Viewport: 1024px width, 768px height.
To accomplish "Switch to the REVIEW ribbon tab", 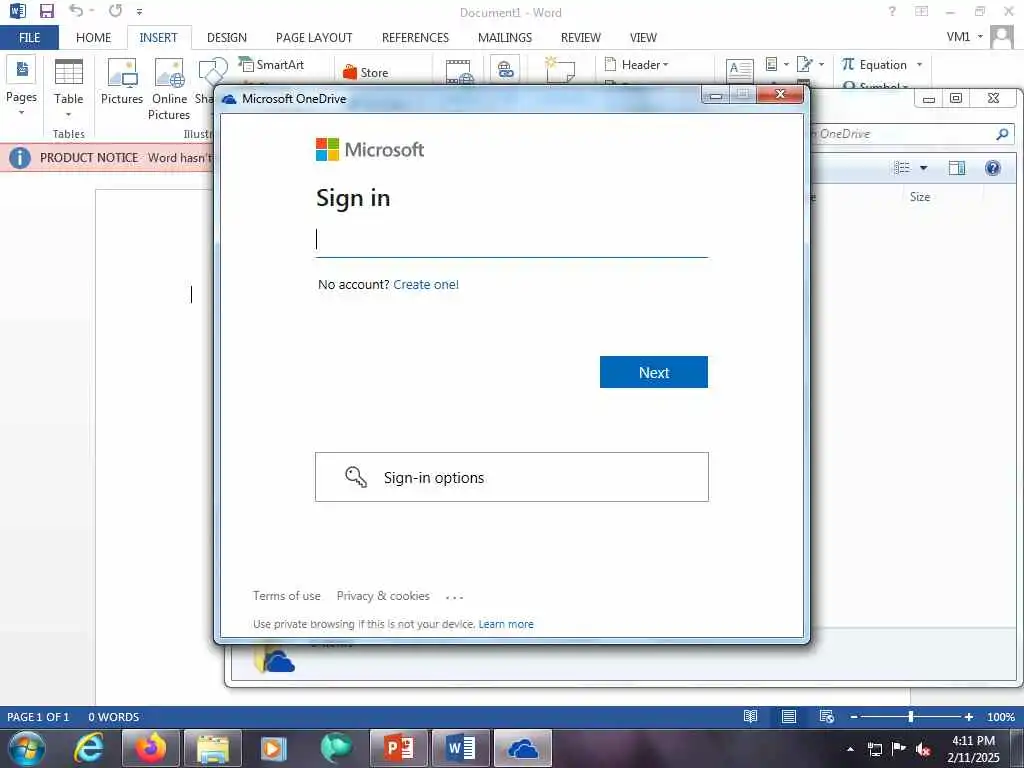I will tap(581, 37).
